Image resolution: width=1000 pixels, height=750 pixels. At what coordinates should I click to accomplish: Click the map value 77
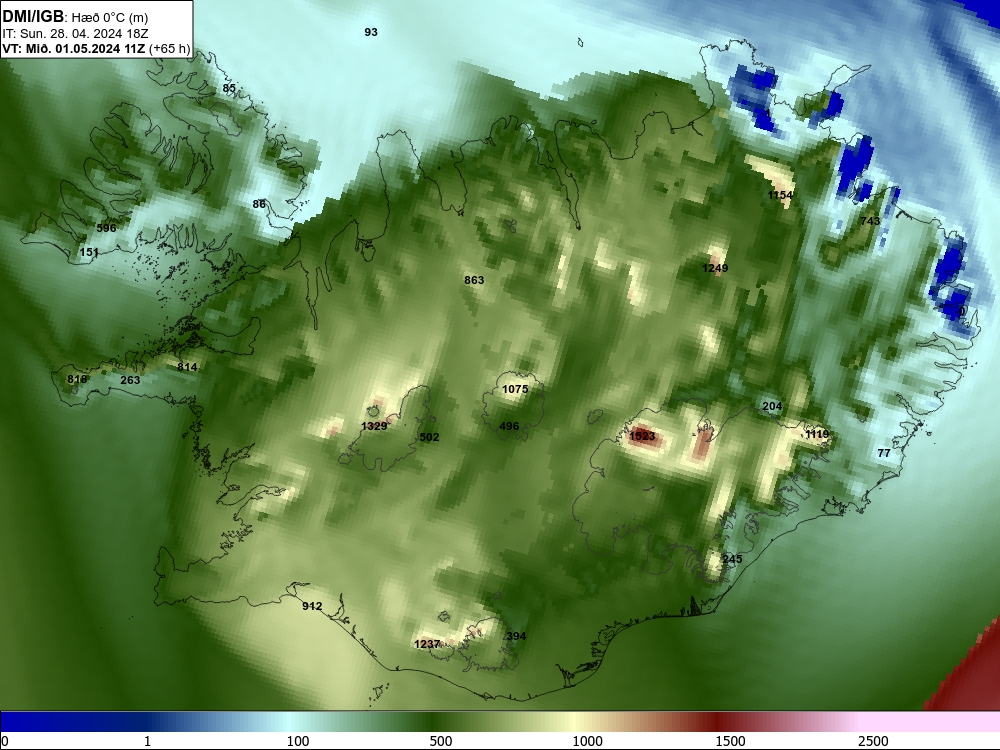click(884, 453)
